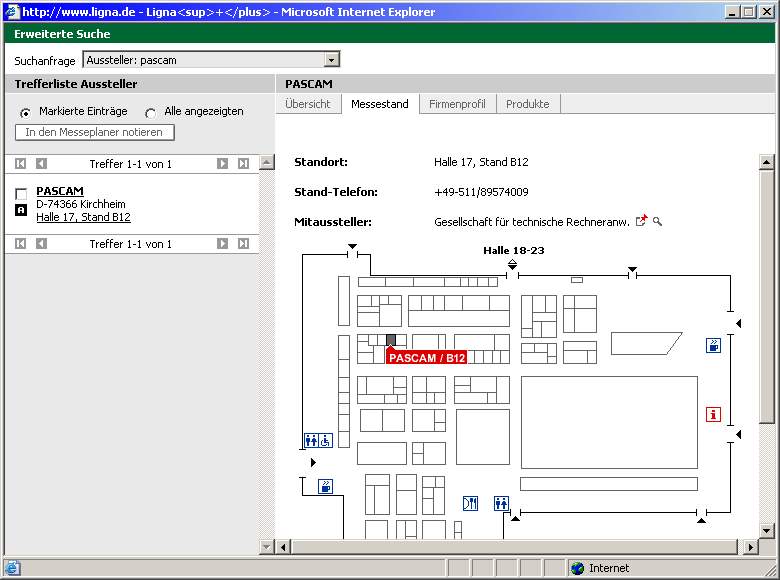780x580 pixels.
Task: Open the PASCAM exhibitor link
Action: pos(60,191)
